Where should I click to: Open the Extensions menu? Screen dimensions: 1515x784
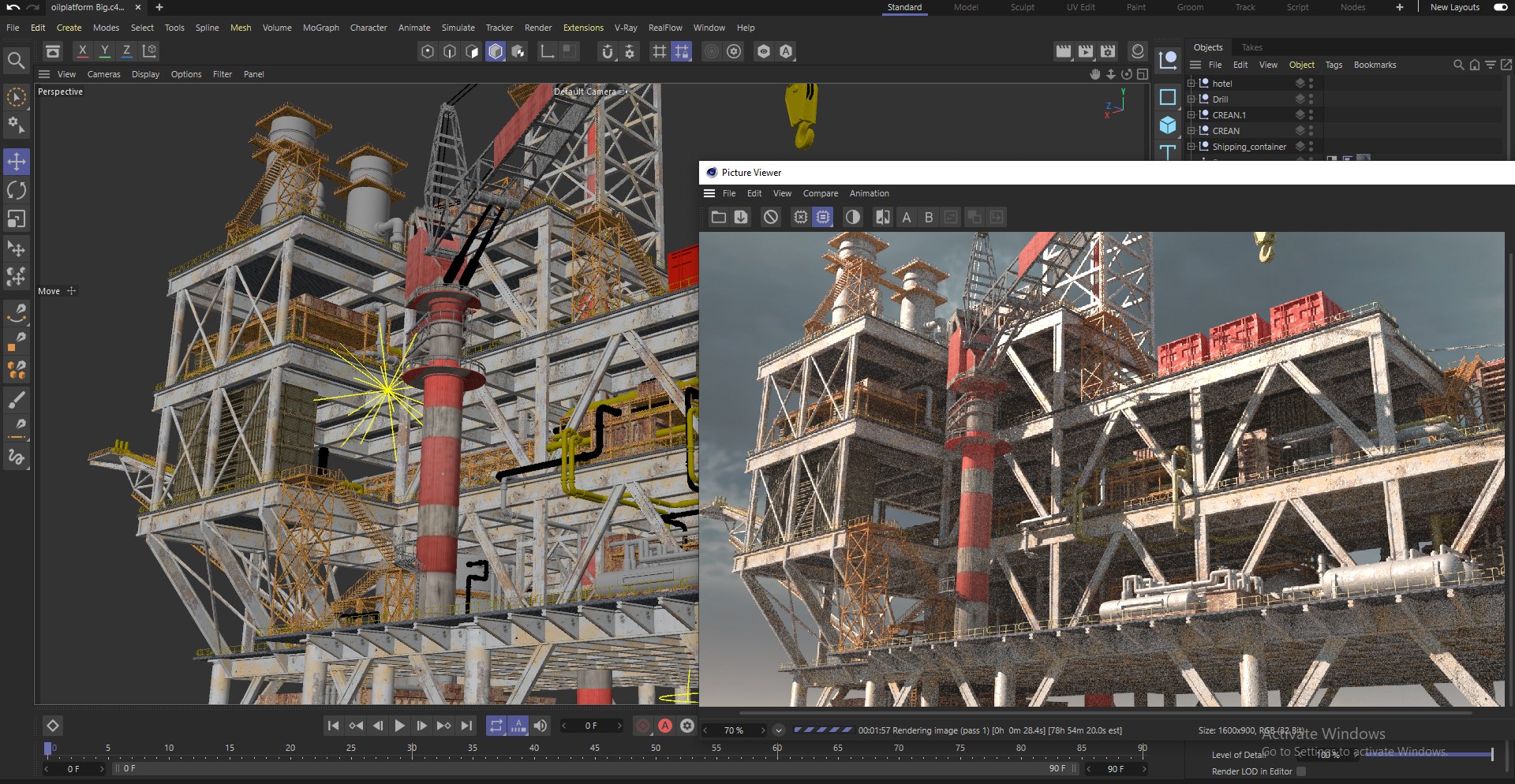point(583,28)
